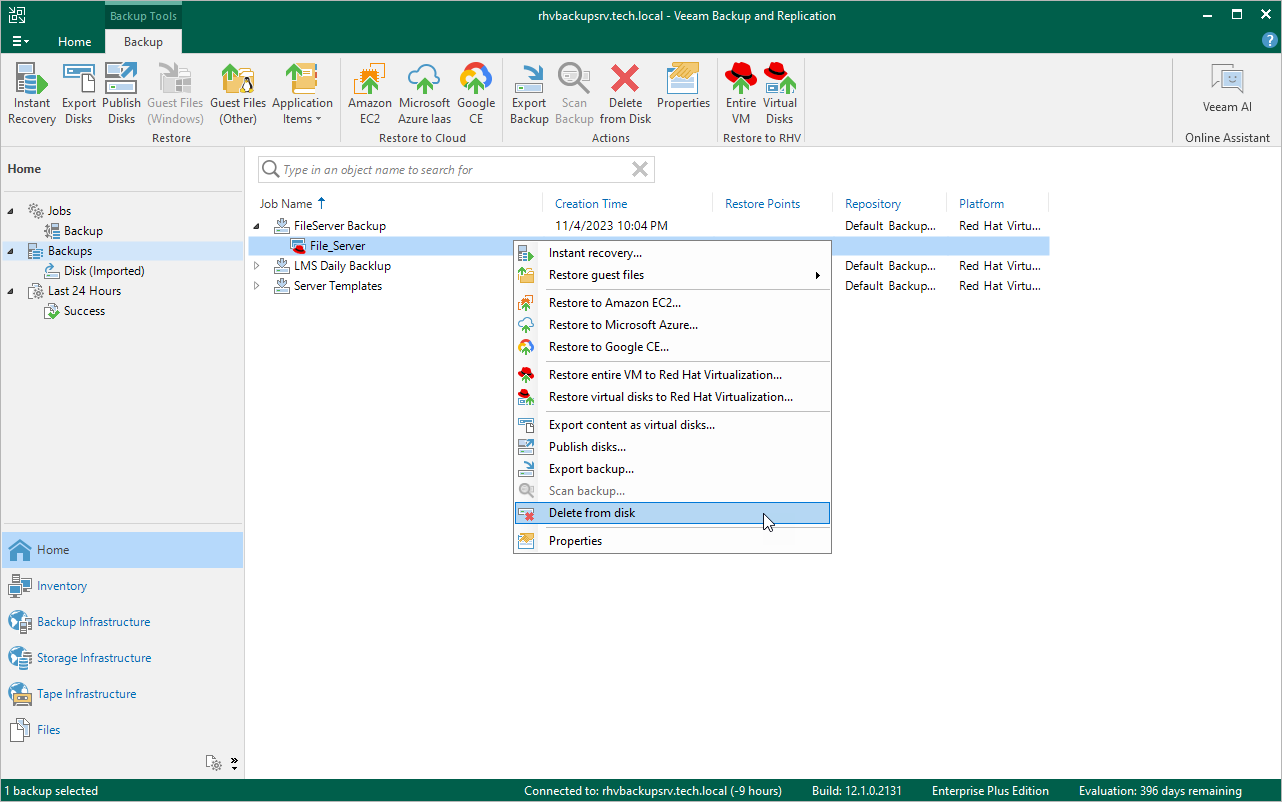The width and height of the screenshot is (1282, 802).
Task: Select Last 24 Hours tree node
Action: [84, 291]
